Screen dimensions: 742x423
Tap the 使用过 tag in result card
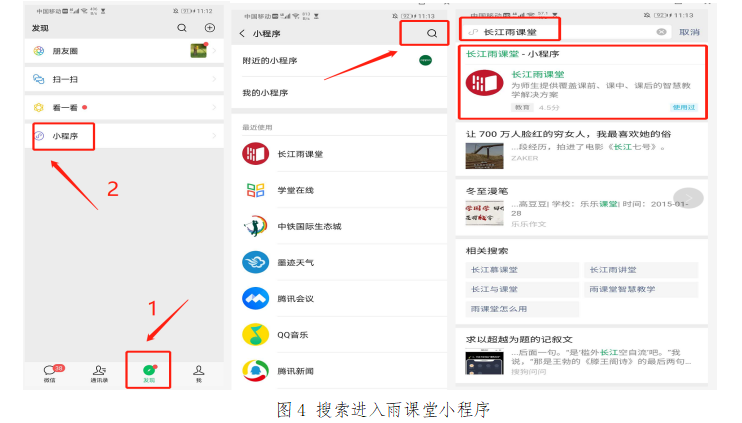(684, 107)
